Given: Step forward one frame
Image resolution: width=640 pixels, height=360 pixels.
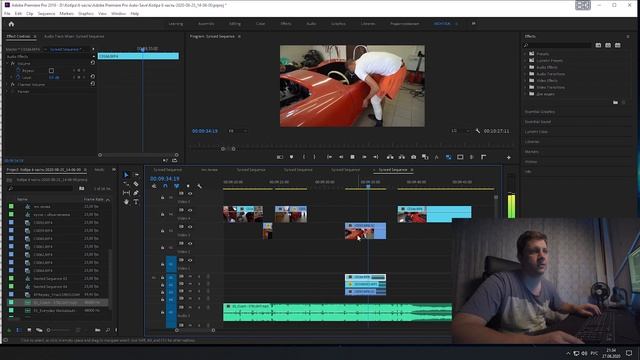Looking at the screenshot, I should coord(364,157).
